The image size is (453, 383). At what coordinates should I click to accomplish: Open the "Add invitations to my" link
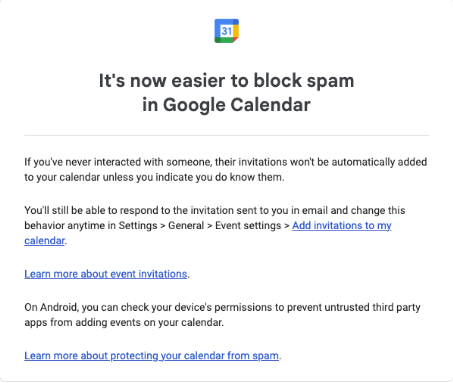point(342,225)
